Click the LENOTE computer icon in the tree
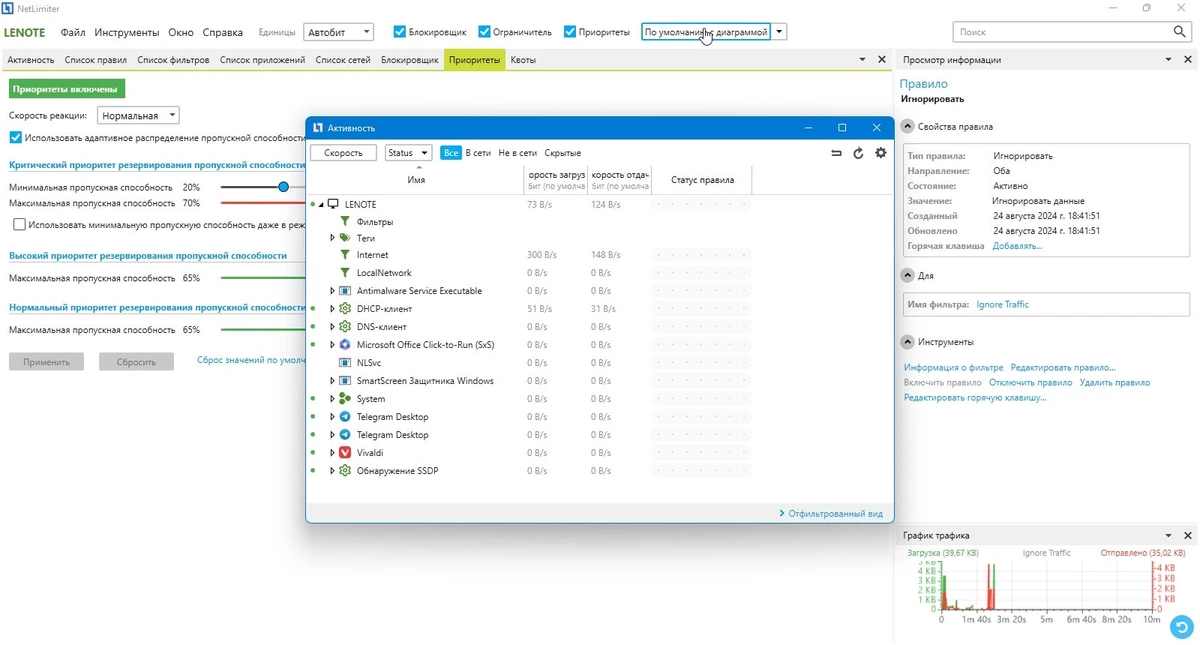 pyautogui.click(x=334, y=204)
